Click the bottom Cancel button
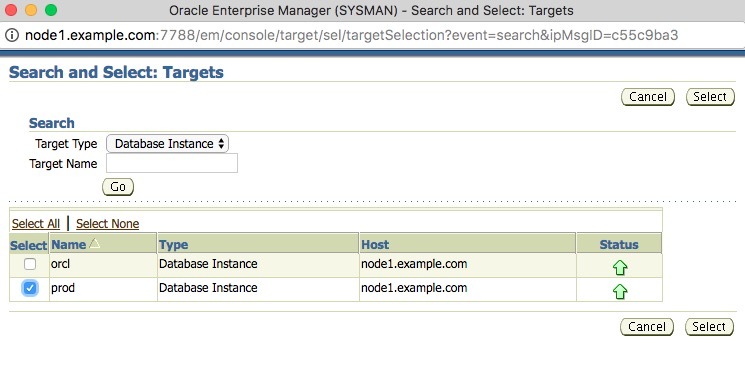The image size is (745, 365). click(647, 327)
